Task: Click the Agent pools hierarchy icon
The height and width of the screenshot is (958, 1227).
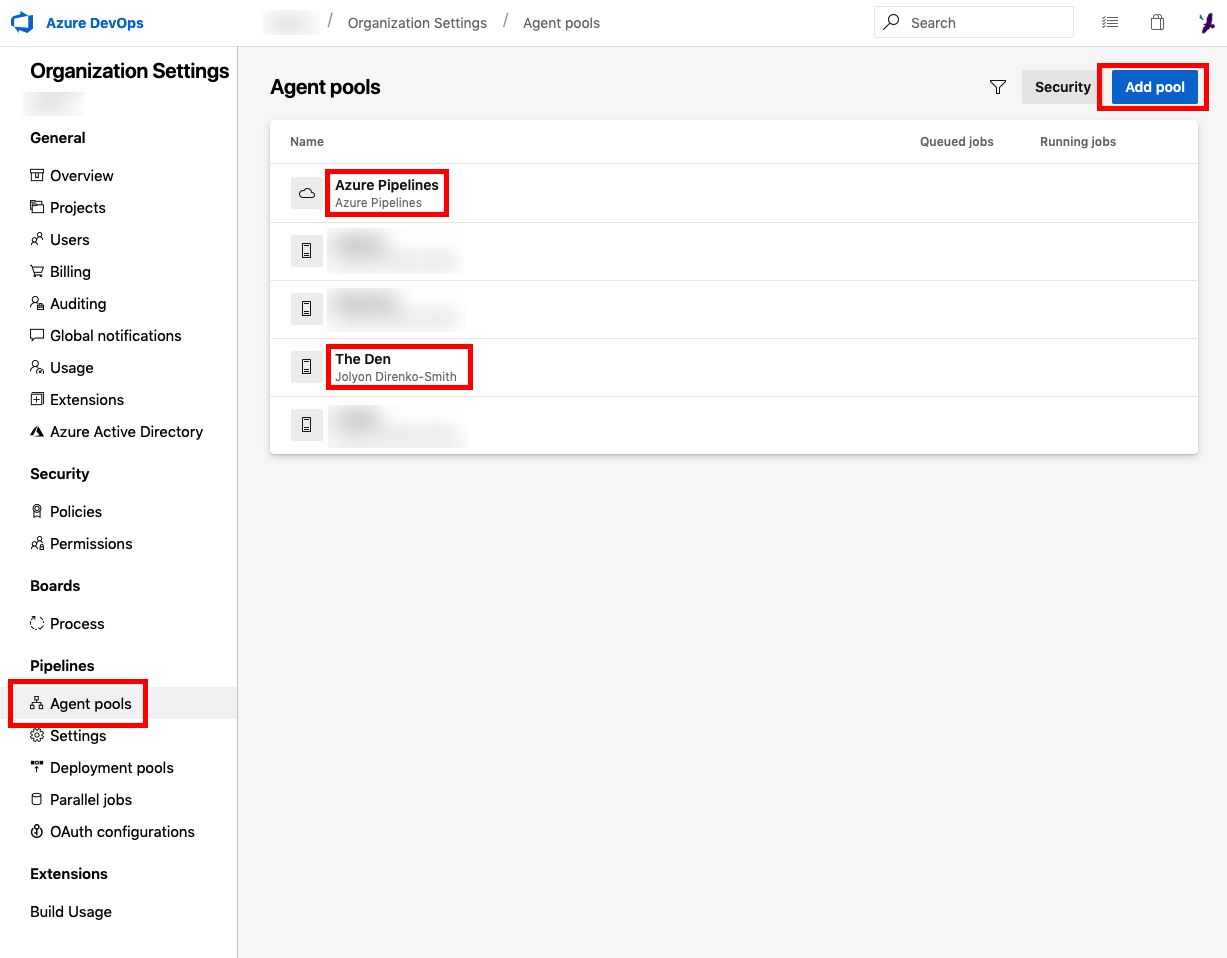Action: click(37, 703)
